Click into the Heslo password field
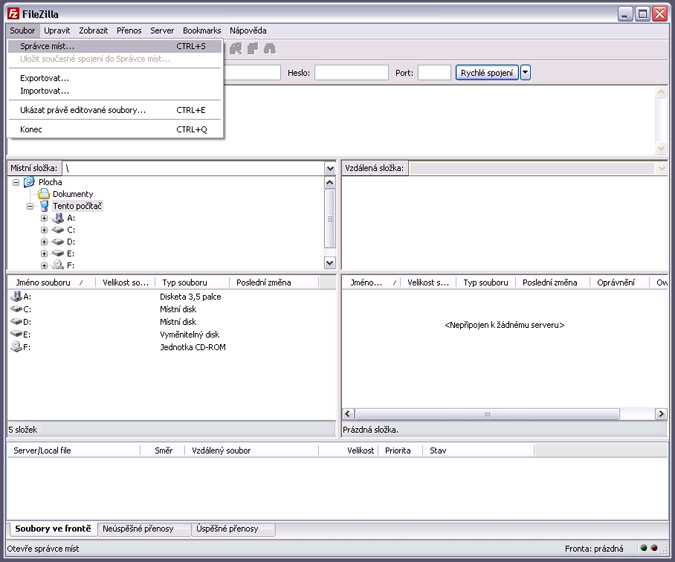Image resolution: width=675 pixels, height=562 pixels. [351, 73]
